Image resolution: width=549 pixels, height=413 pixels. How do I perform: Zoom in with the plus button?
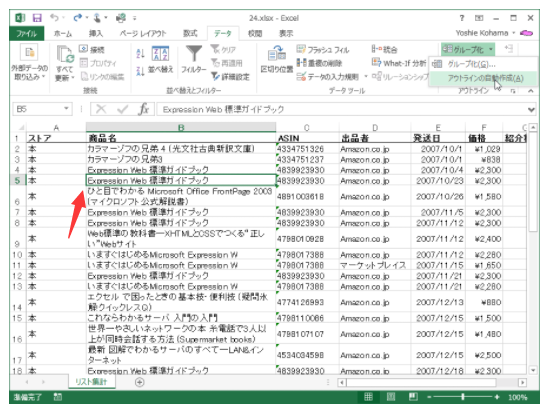click(496, 397)
